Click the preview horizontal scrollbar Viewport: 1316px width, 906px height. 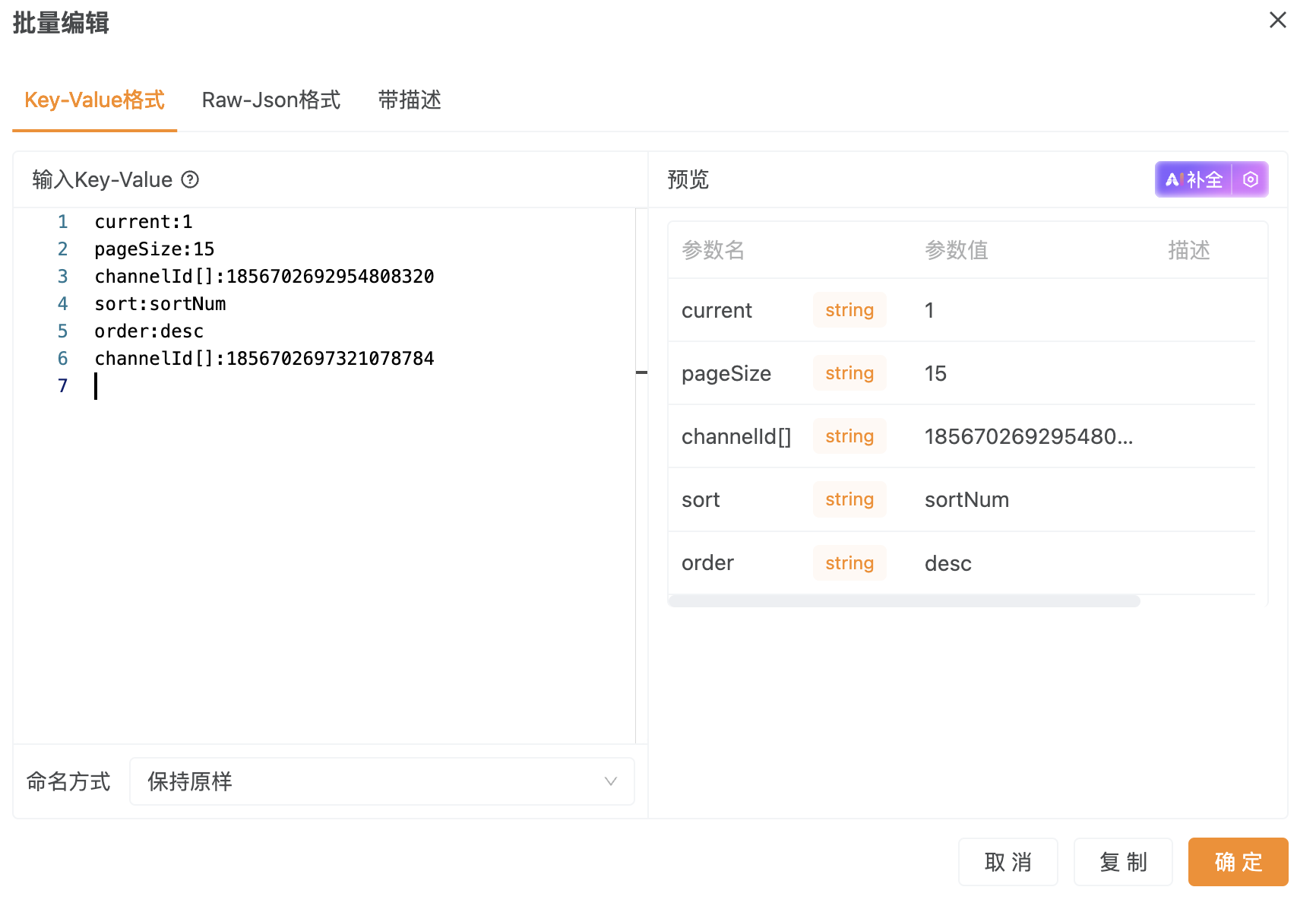click(x=904, y=601)
